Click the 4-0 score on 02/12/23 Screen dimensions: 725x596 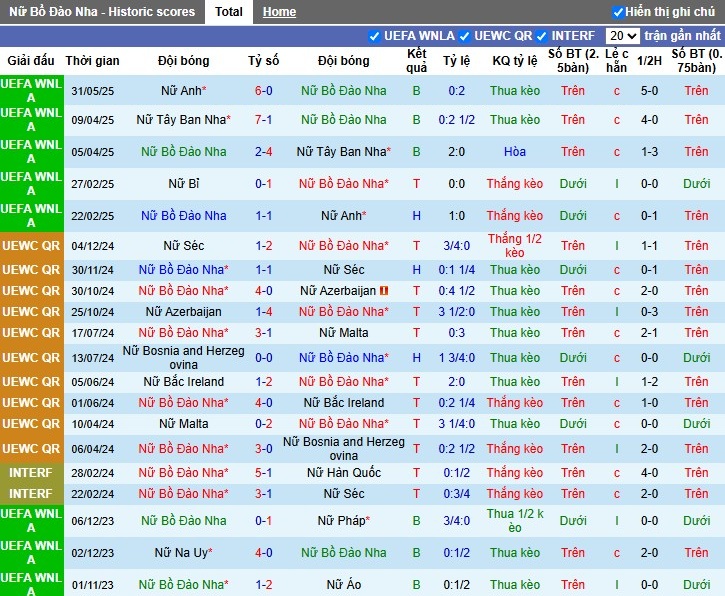click(264, 553)
